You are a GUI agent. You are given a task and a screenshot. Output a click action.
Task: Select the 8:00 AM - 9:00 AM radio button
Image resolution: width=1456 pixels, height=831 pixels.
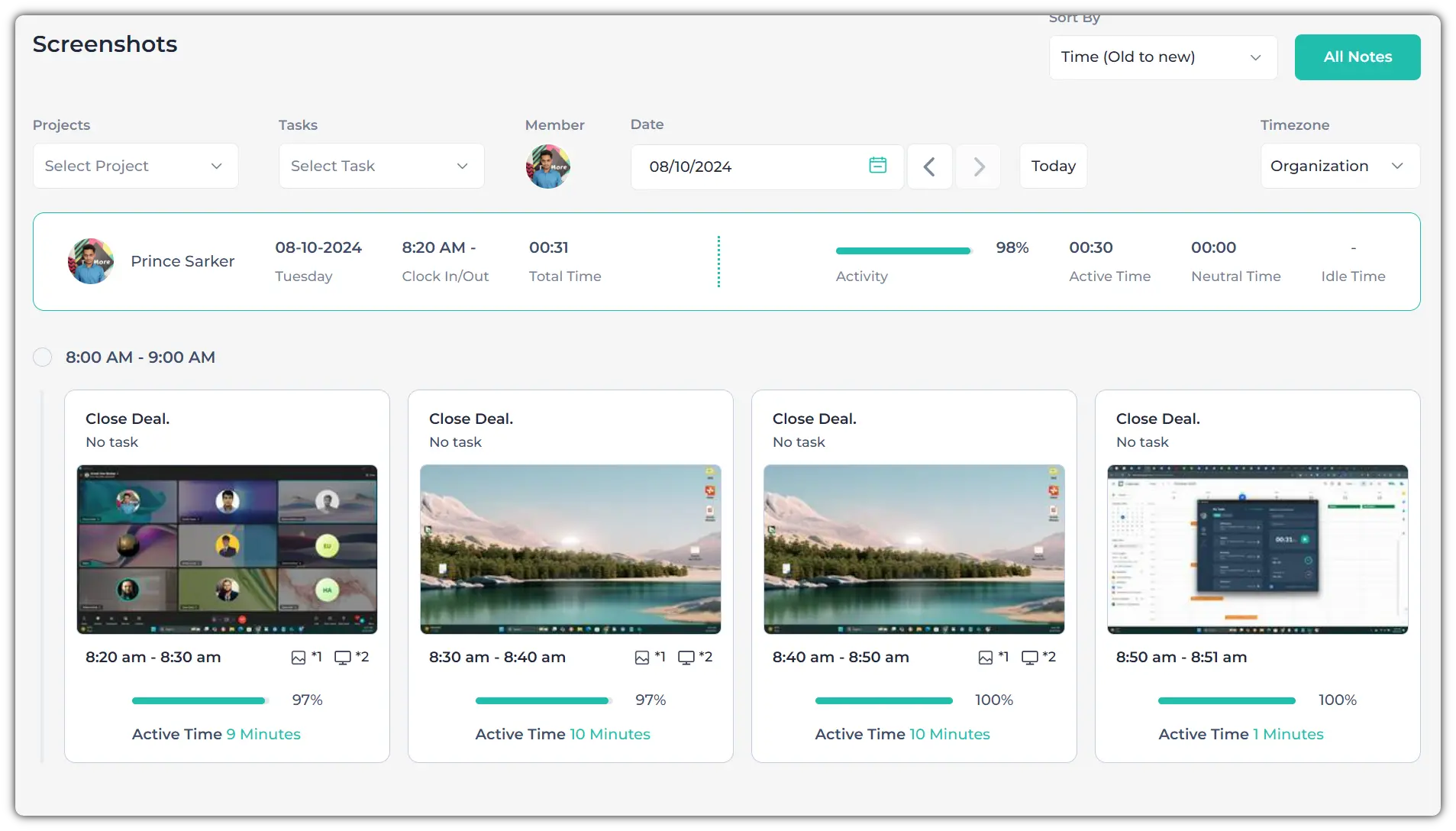tap(43, 357)
